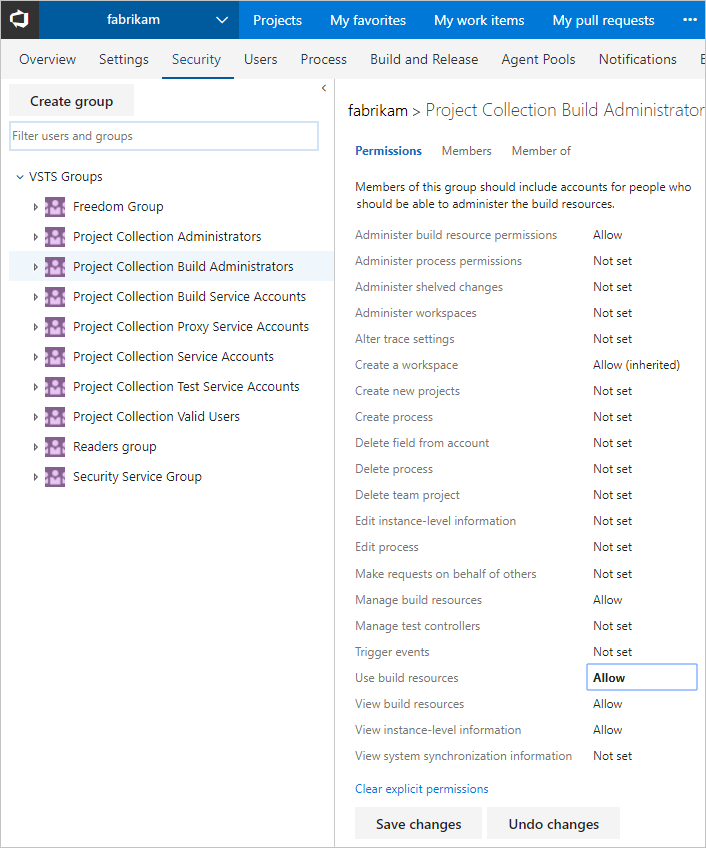Open the ellipsis overflow menu icon
This screenshot has height=848, width=706.
coord(689,19)
